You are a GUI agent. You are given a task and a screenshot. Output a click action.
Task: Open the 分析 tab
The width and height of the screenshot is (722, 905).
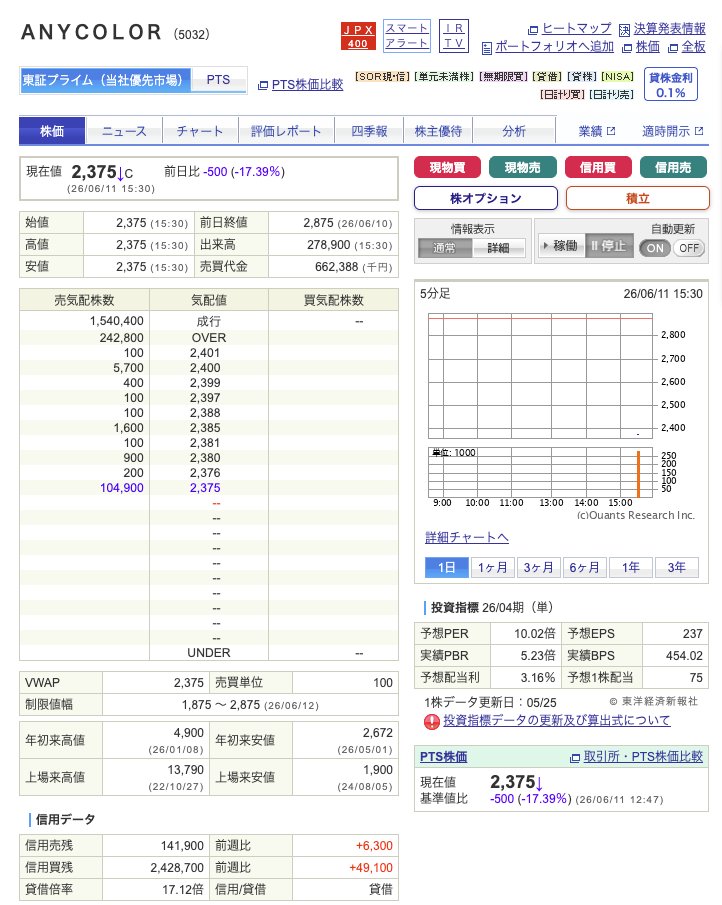[x=514, y=131]
